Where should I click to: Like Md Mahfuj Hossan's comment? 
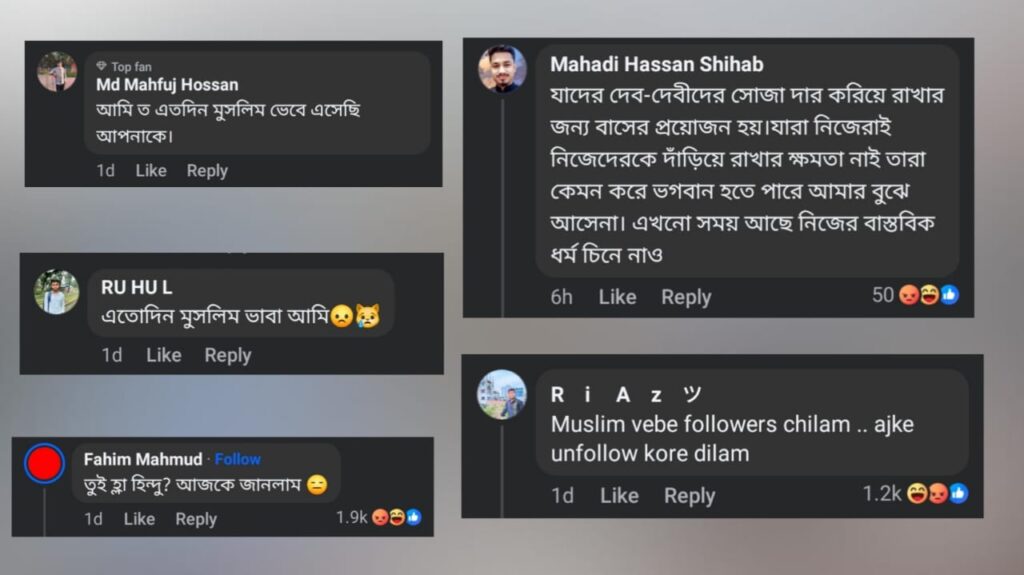(x=151, y=170)
